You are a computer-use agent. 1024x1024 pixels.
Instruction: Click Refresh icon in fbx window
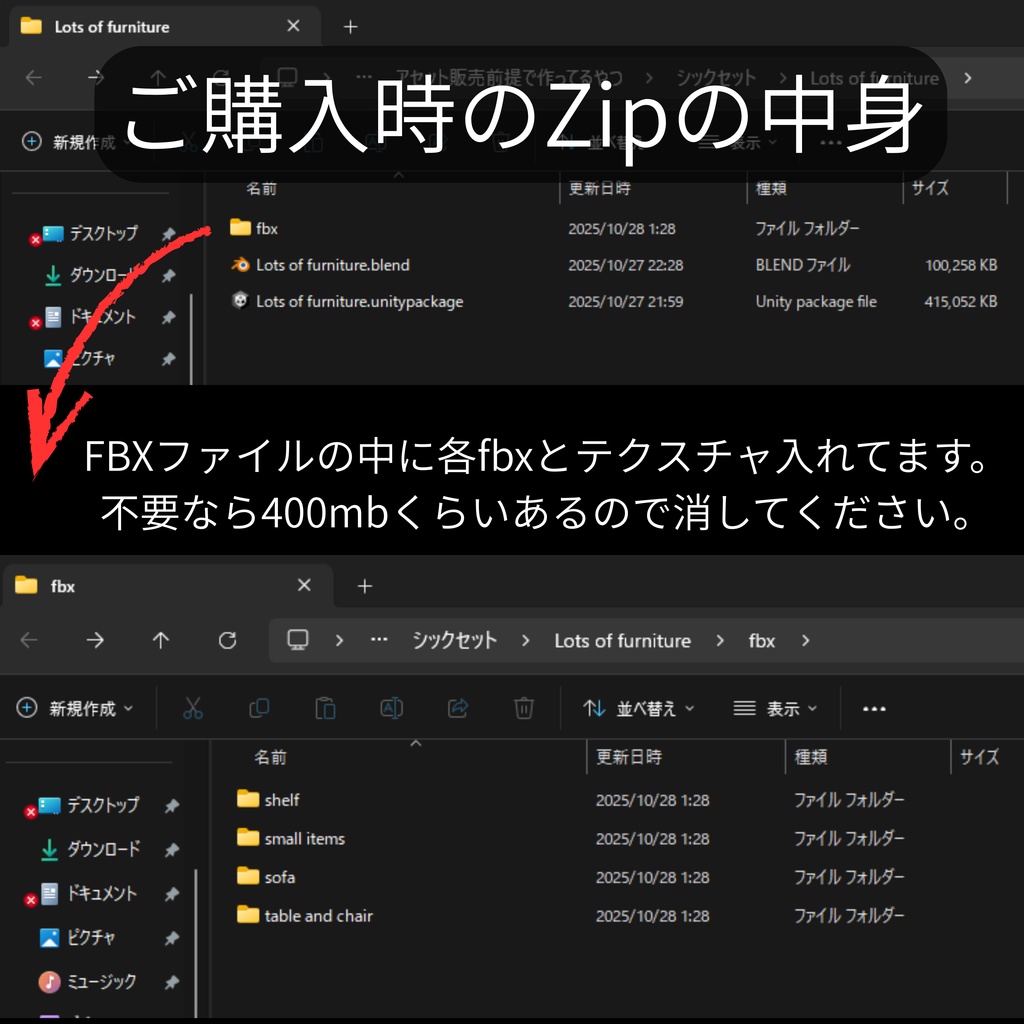click(x=227, y=640)
